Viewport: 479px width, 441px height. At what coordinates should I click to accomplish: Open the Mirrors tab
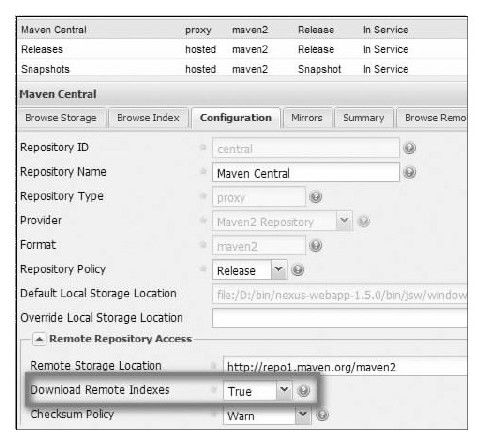click(307, 118)
